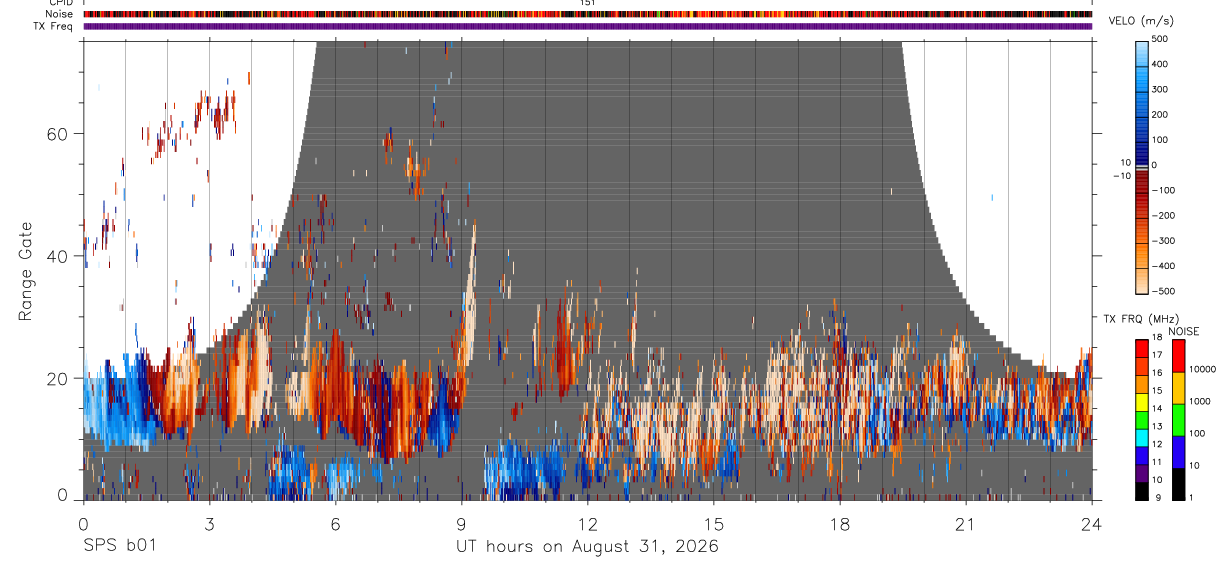Click the SPS b01 label
This screenshot has height=567, width=1228.
click(119, 546)
